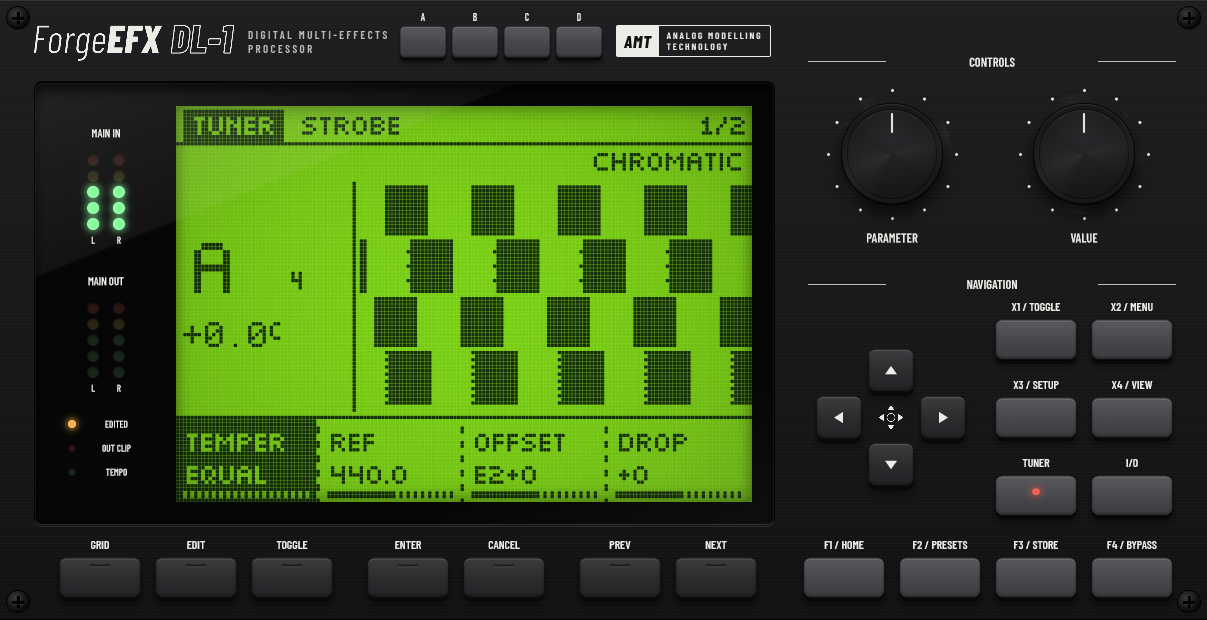
Task: Open the I/O button
Action: (x=1132, y=495)
